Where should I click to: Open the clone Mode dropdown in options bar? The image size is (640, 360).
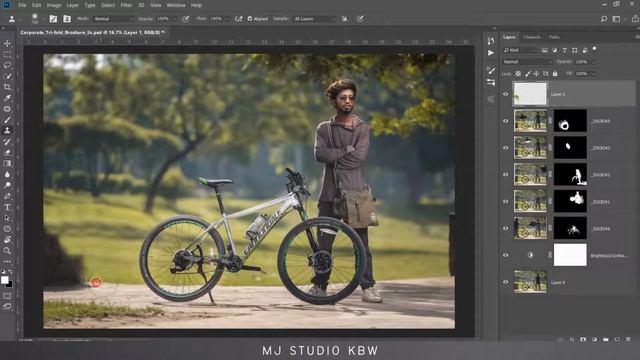(x=113, y=19)
